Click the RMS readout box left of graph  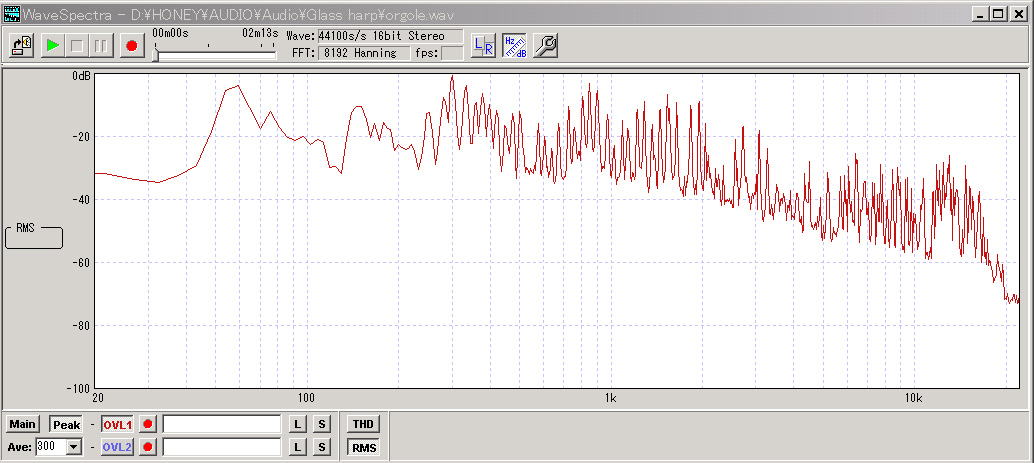point(34,237)
